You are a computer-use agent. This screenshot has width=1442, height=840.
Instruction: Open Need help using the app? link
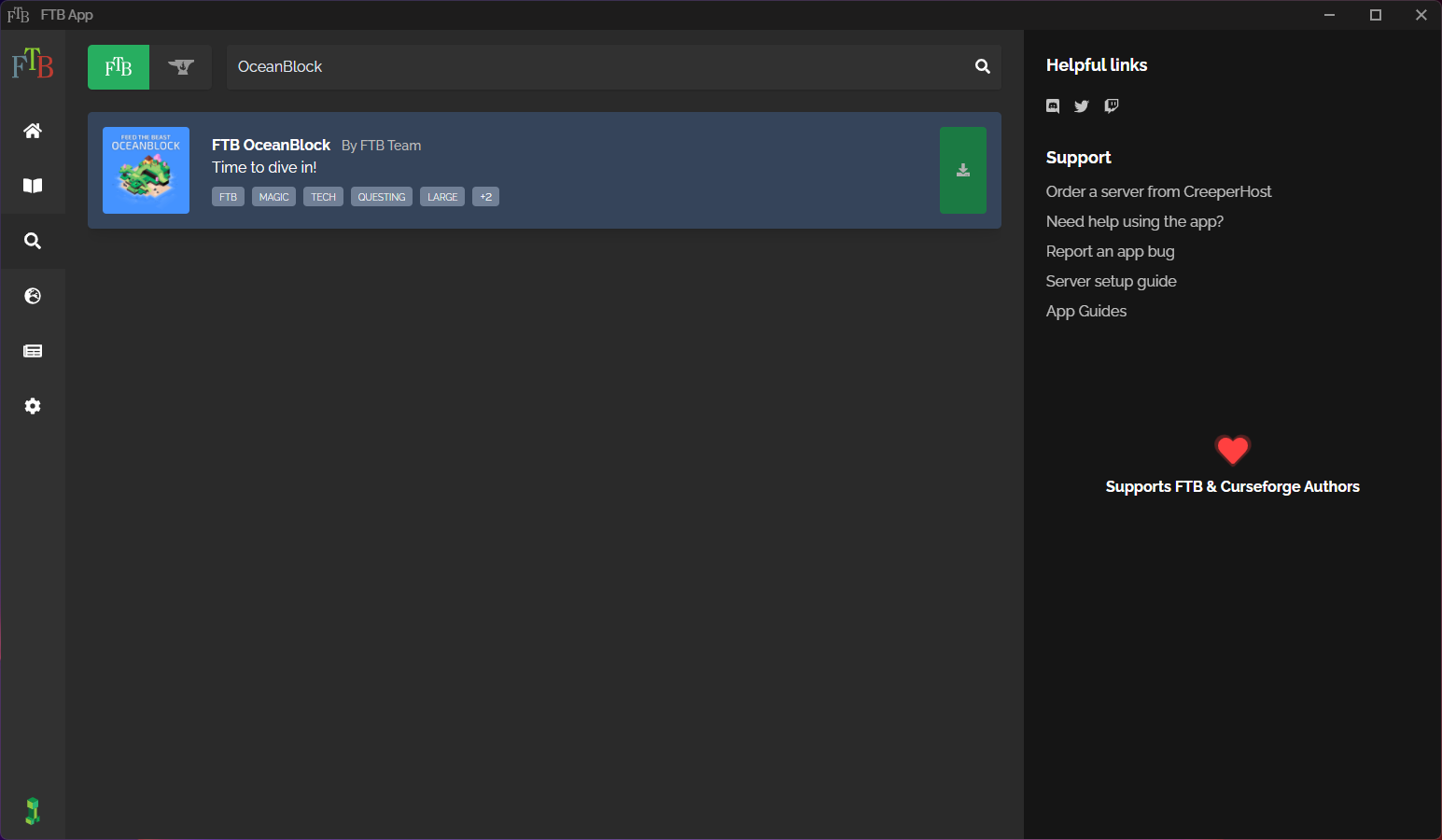(x=1135, y=221)
